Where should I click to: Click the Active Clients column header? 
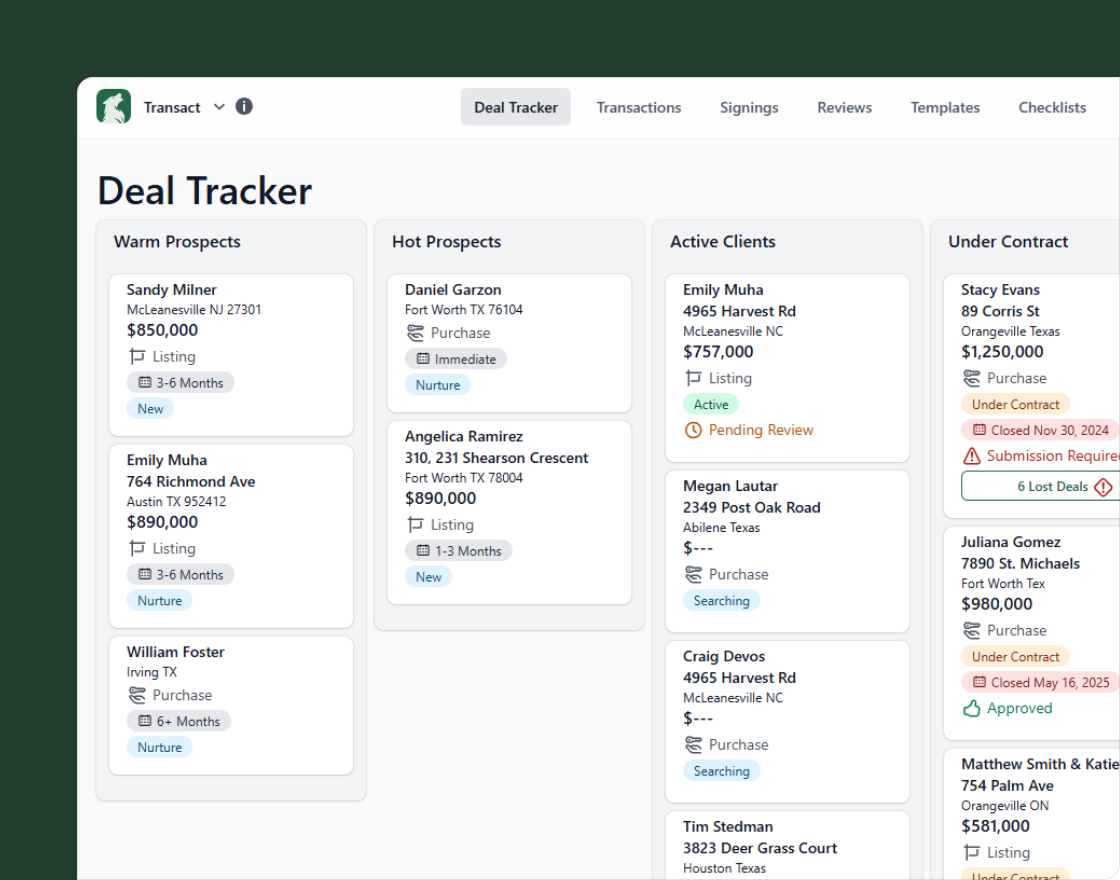[x=722, y=241]
